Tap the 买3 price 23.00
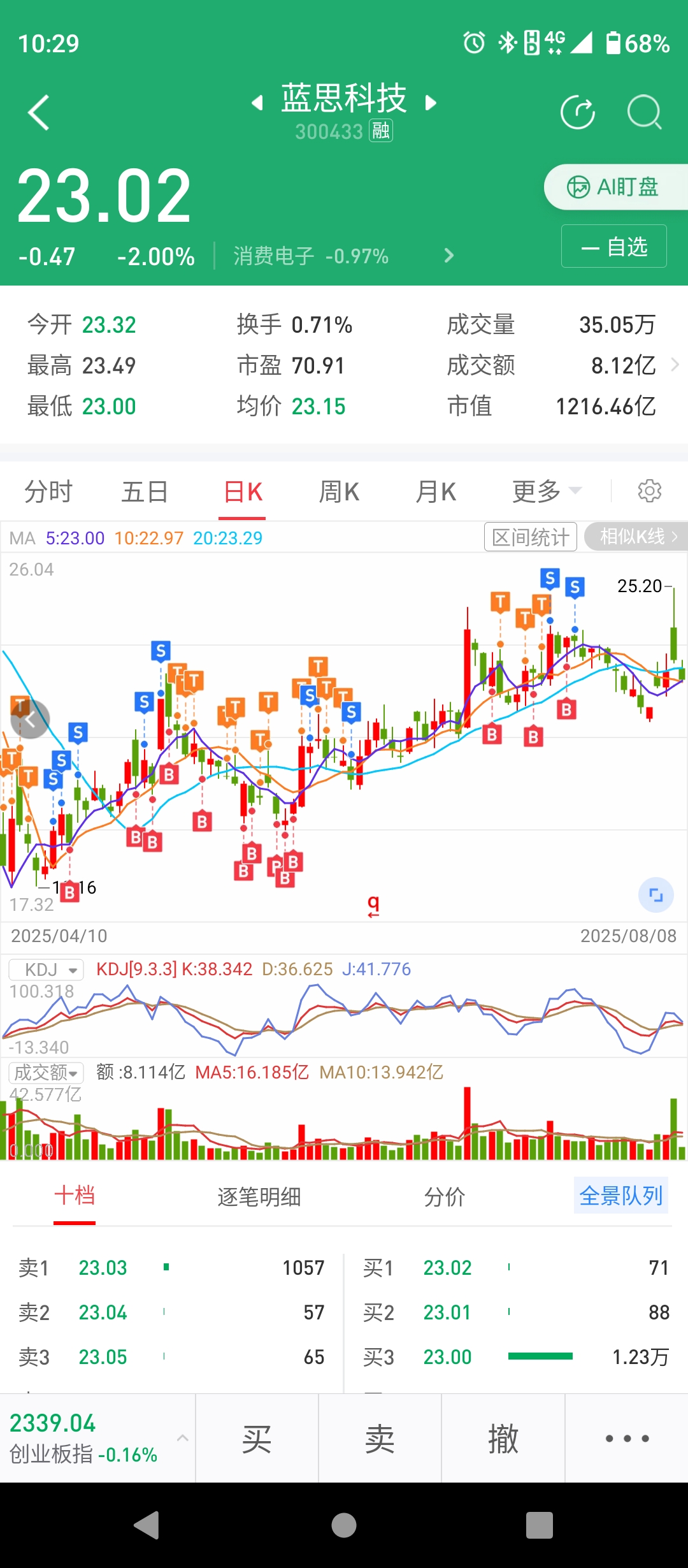The width and height of the screenshot is (688, 1568). (x=447, y=1357)
